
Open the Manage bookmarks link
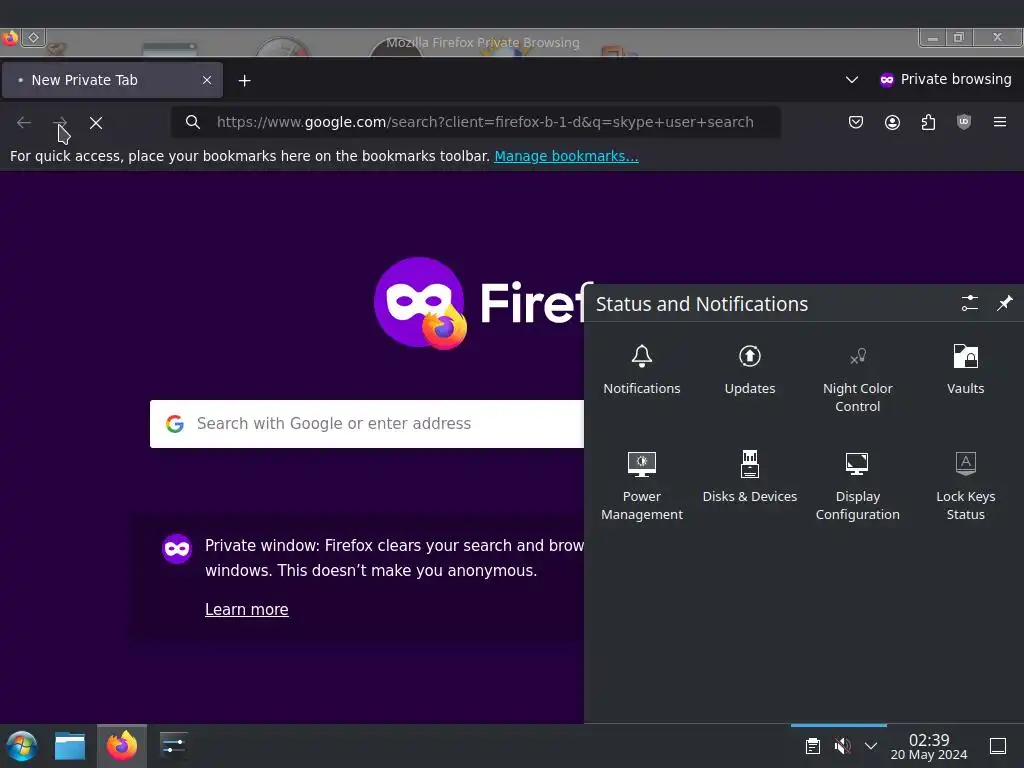pos(566,156)
